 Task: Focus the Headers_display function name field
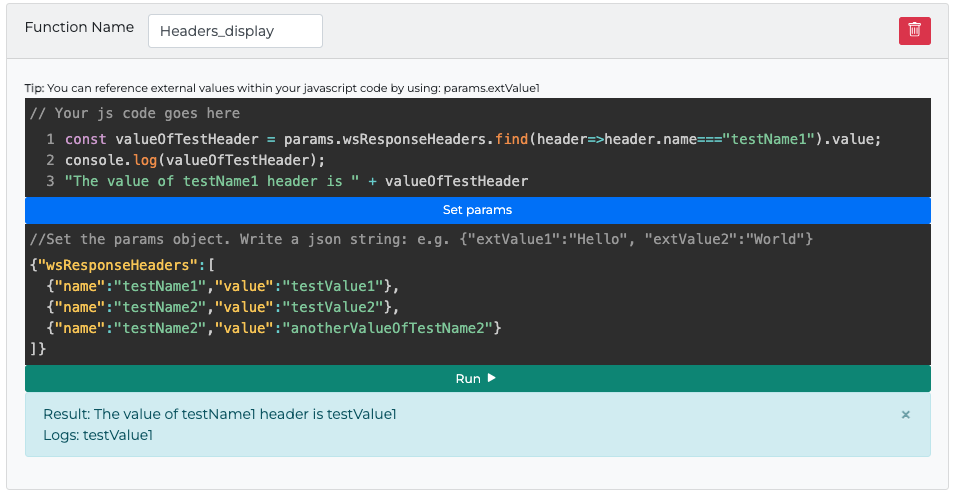(x=235, y=31)
